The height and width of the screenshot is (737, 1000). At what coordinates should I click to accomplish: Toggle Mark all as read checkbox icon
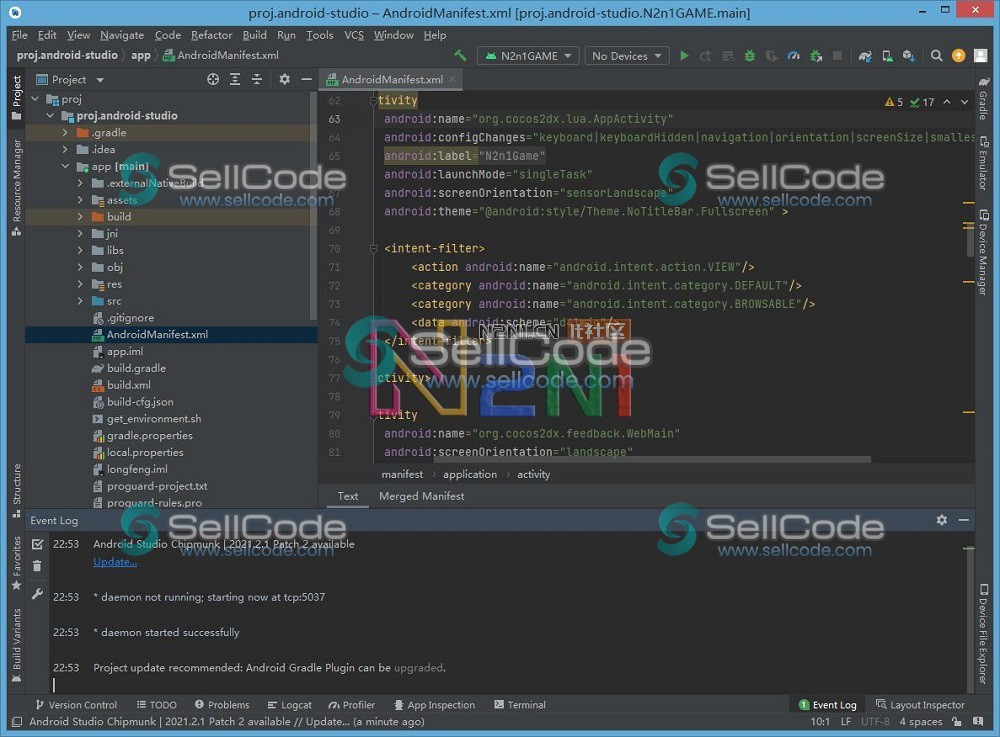tap(37, 544)
